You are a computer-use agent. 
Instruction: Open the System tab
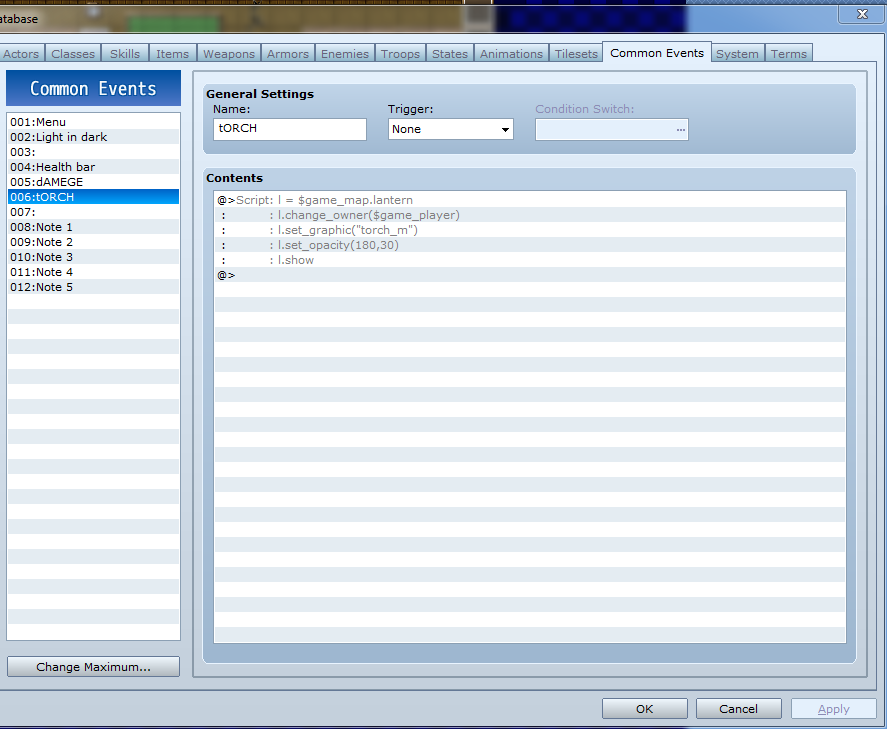tap(738, 54)
